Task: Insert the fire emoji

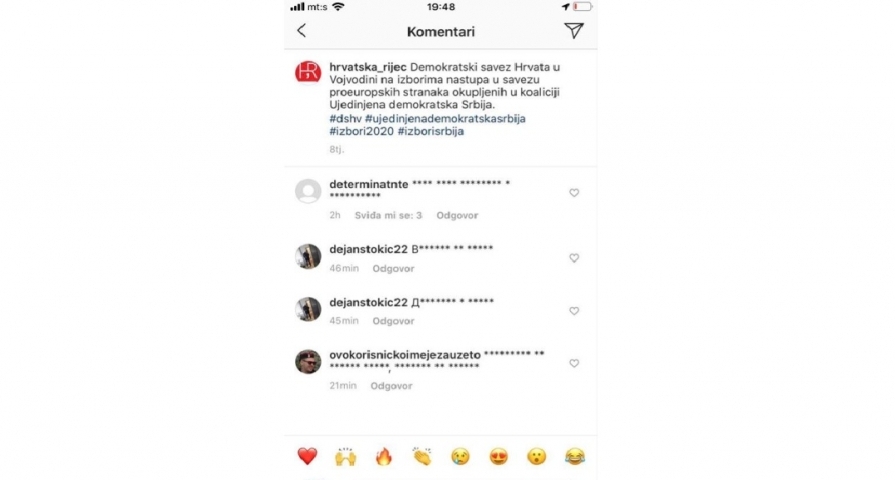Action: tap(384, 456)
